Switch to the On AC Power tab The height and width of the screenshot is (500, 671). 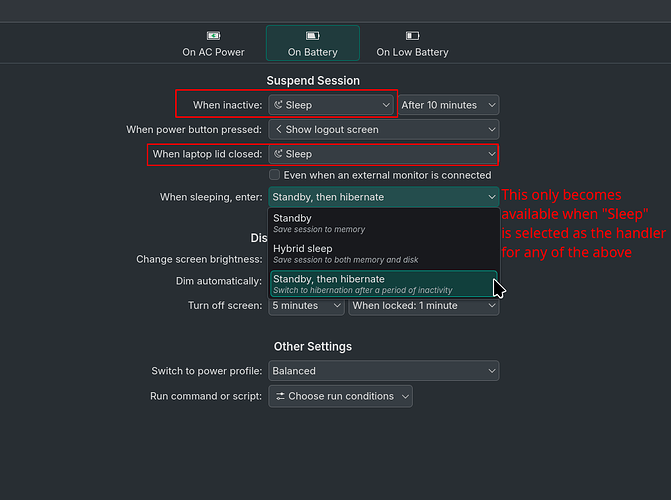click(x=213, y=43)
